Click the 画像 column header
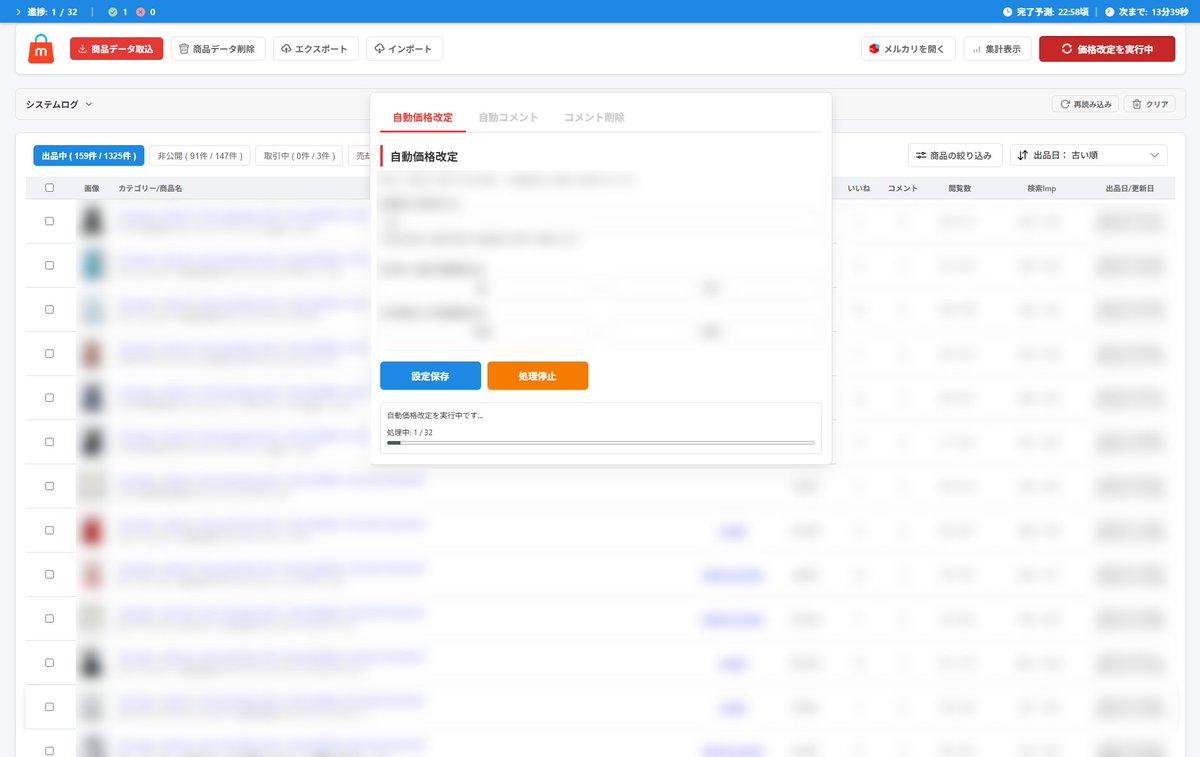This screenshot has width=1200, height=757. [x=92, y=188]
